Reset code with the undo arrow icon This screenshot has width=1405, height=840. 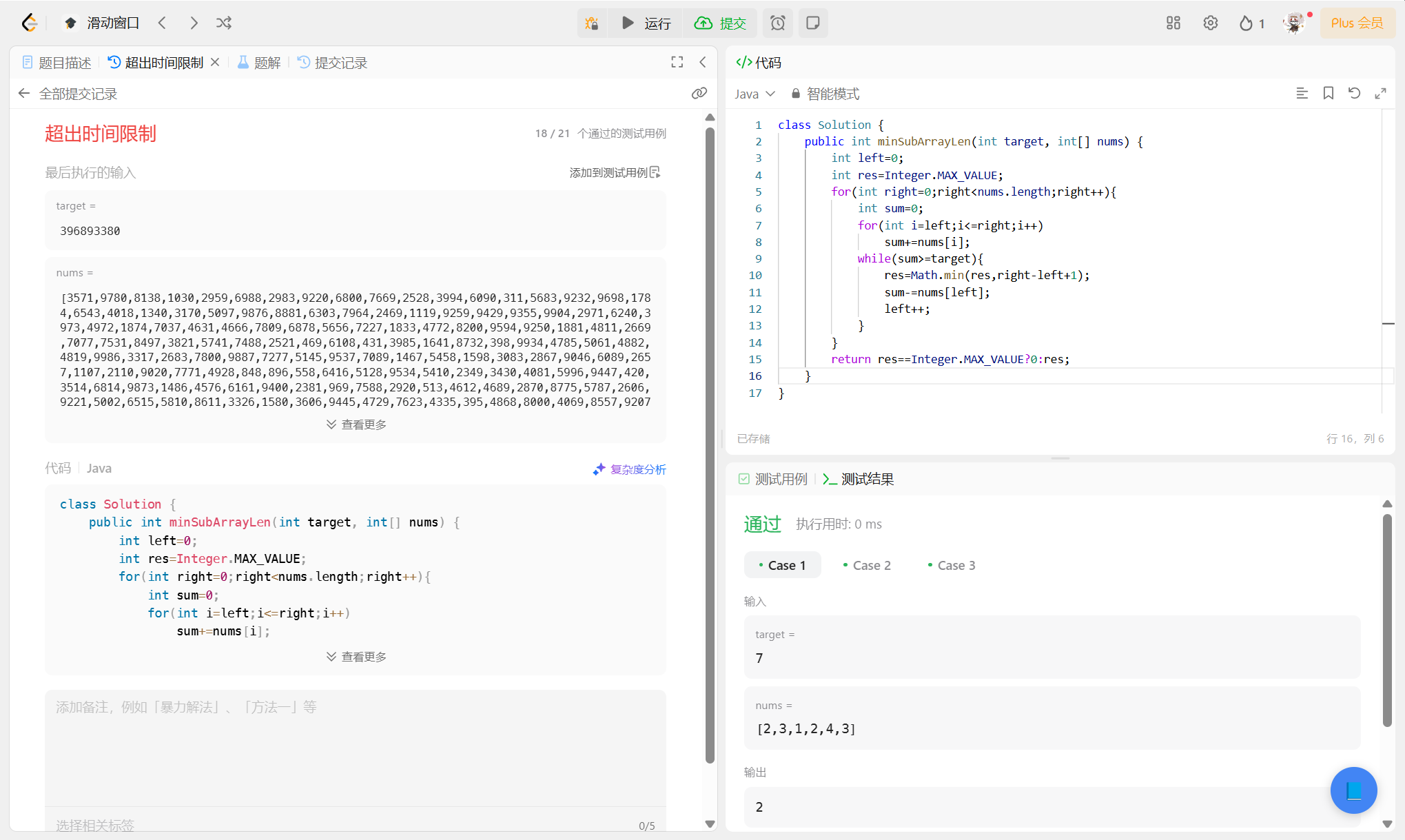click(1354, 94)
